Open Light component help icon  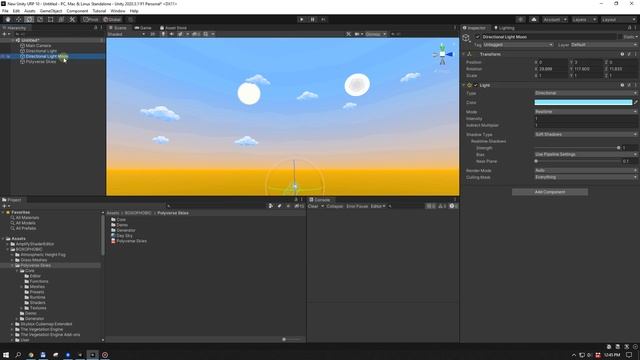point(622,85)
